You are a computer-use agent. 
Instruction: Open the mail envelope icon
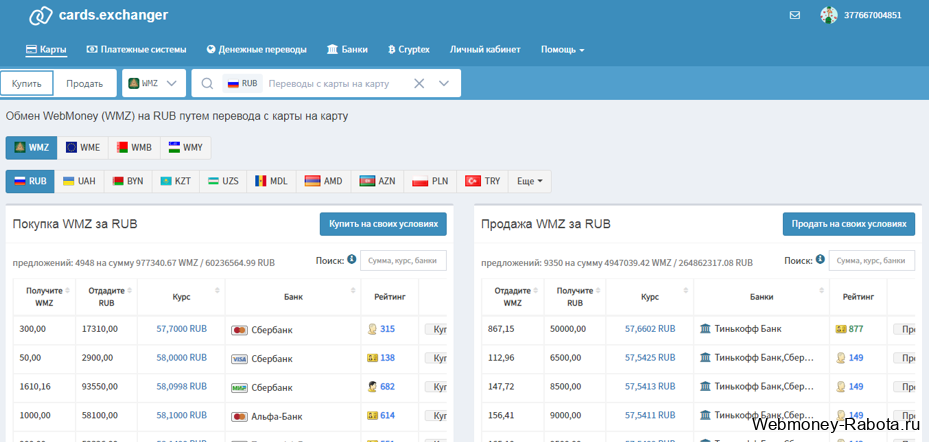click(795, 15)
